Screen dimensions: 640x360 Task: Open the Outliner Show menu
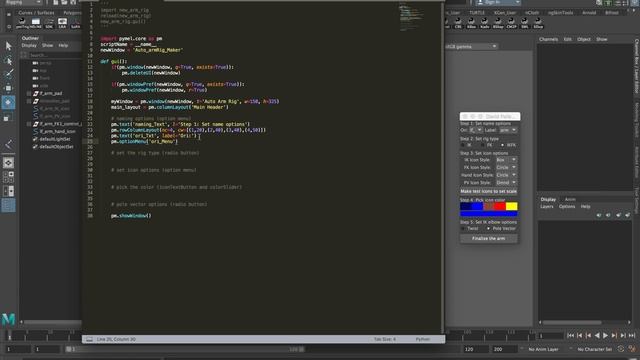(47, 46)
